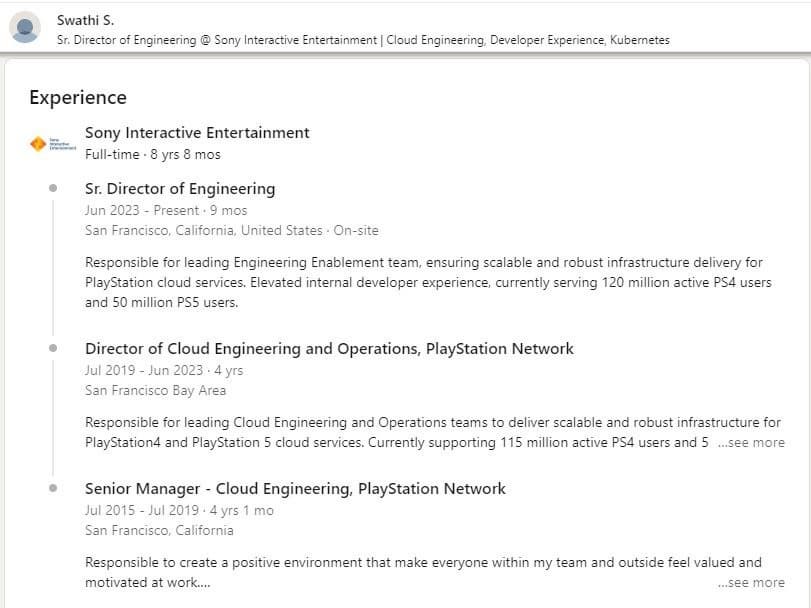Click the timeline bullet beside Sr. Director of Engineering
This screenshot has width=811, height=608.
click(x=52, y=188)
